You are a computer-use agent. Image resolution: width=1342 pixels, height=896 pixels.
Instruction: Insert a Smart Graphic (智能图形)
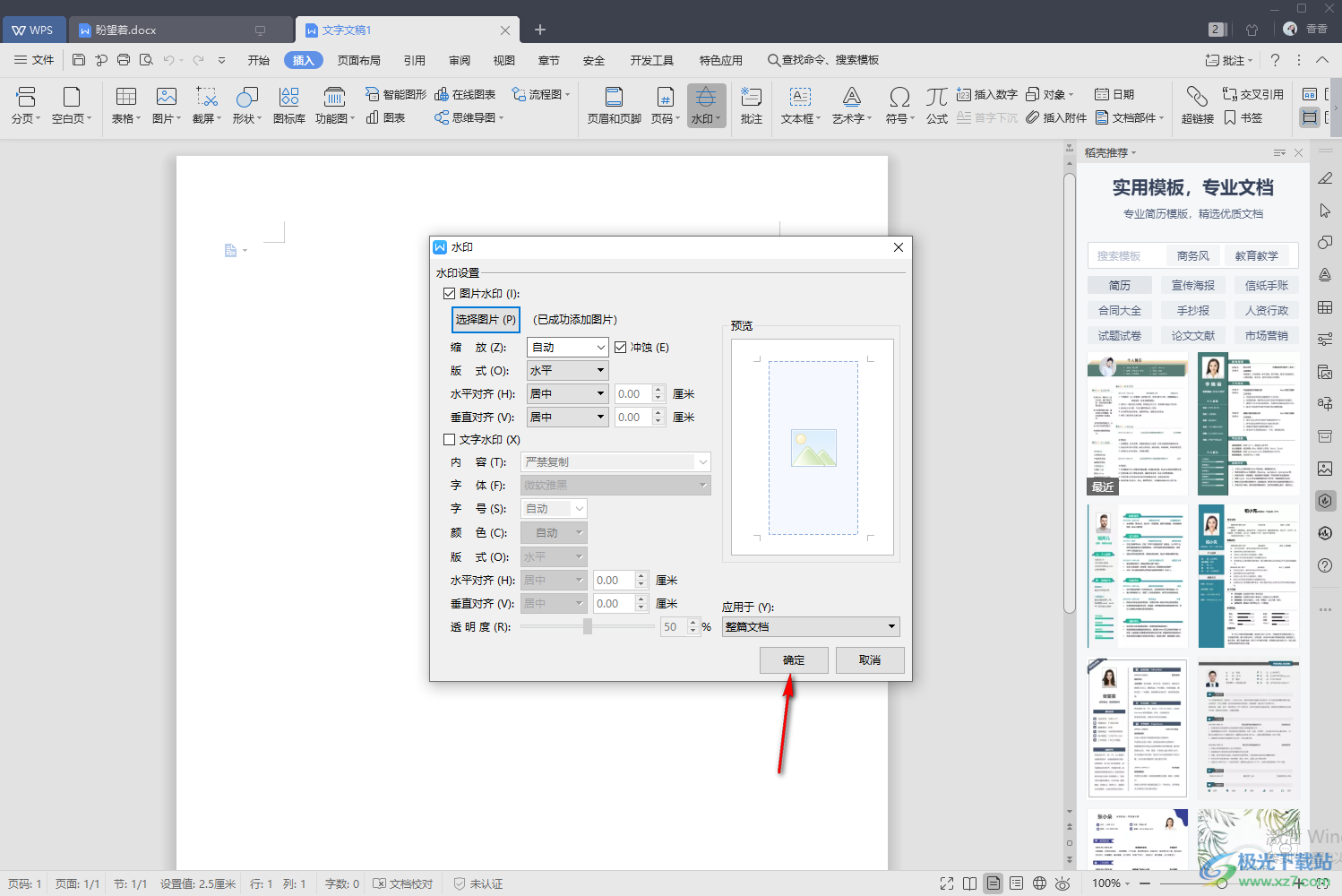396,94
